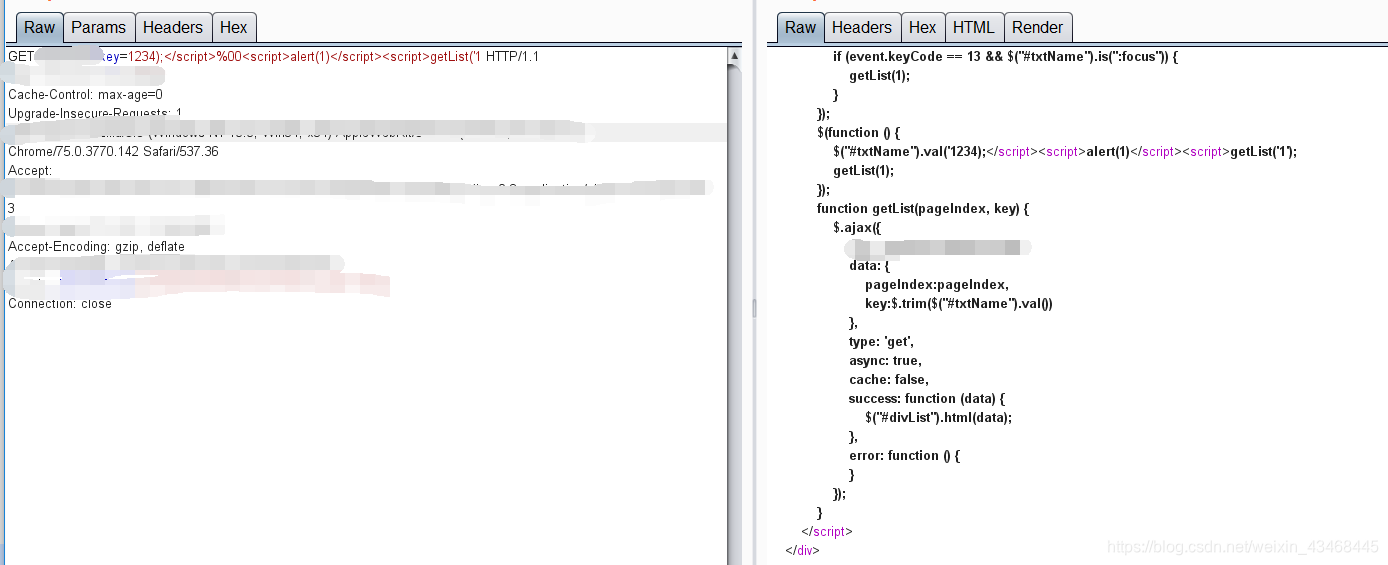1388x565 pixels.
Task: Open the HTML tab in response panel
Action: click(x=974, y=28)
